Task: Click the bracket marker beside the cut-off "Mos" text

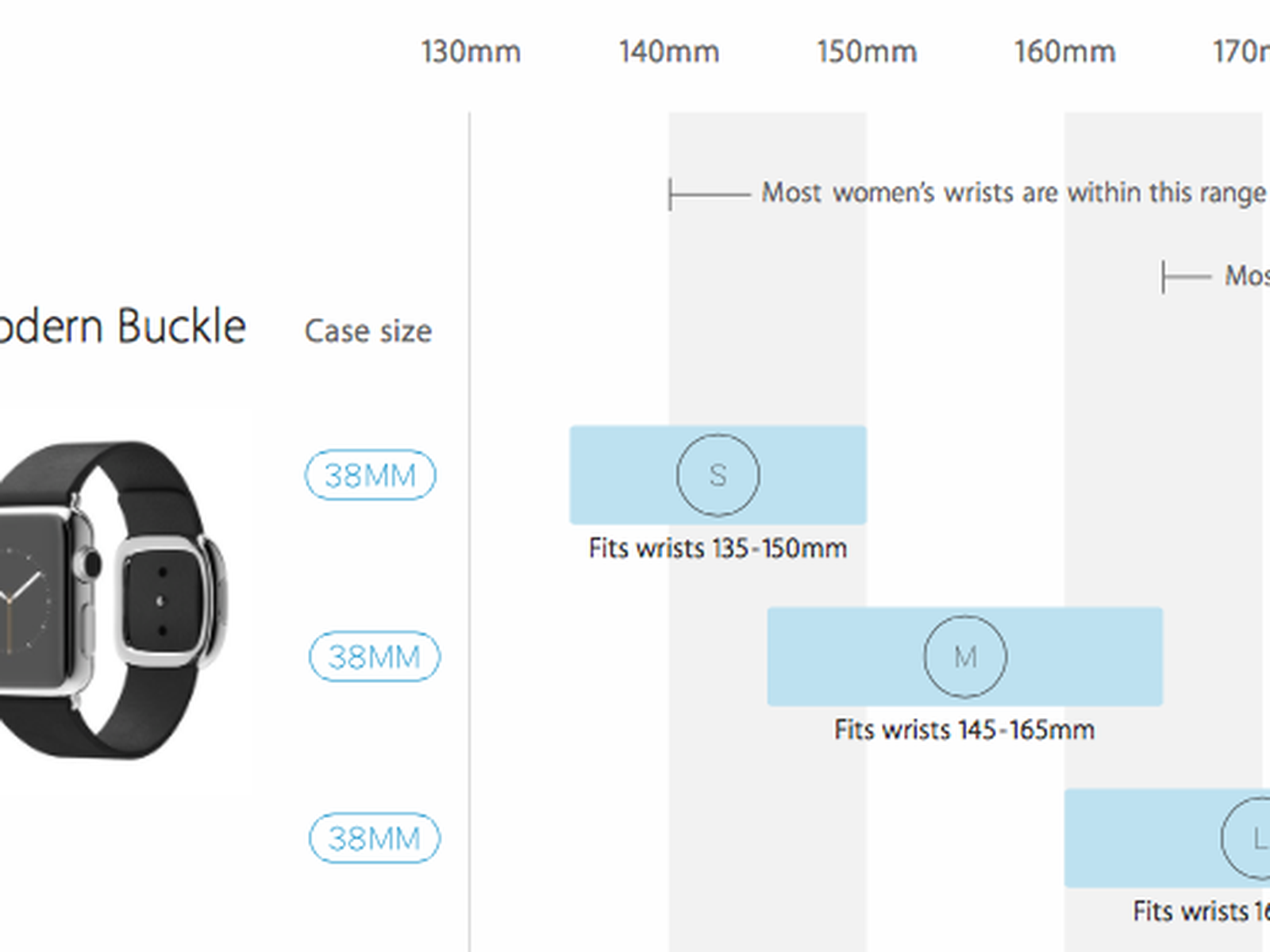Action: (x=1186, y=277)
